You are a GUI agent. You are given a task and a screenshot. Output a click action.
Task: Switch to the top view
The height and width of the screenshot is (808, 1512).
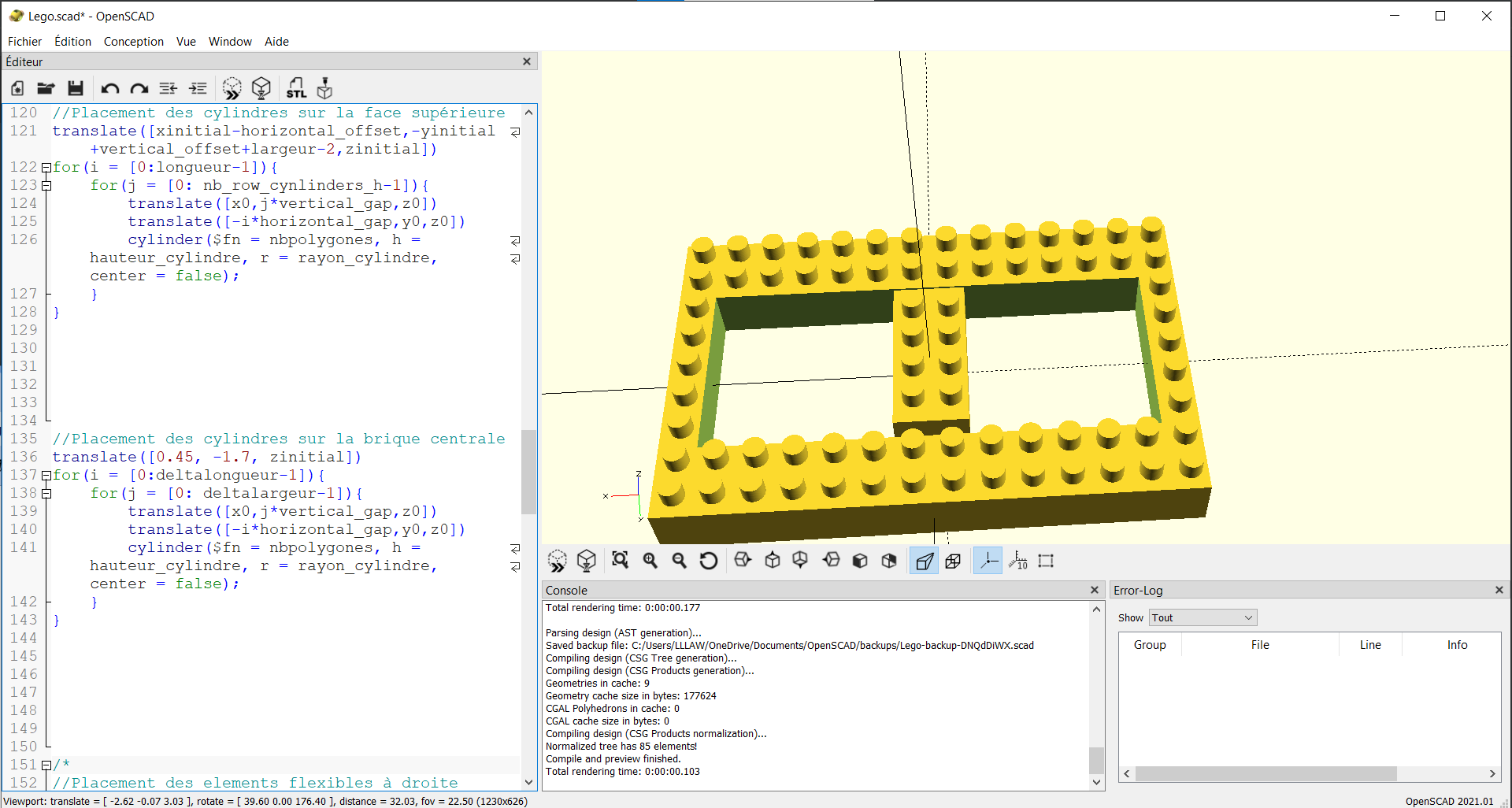773,561
